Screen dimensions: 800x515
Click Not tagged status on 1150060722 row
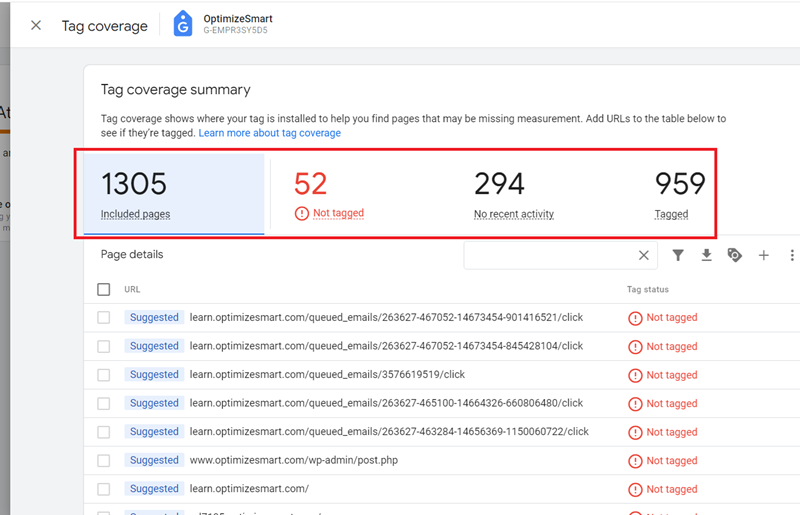tap(663, 432)
